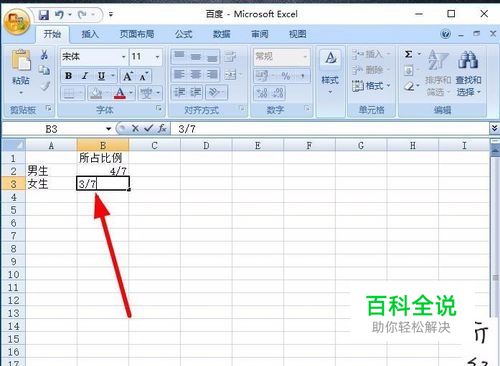500x366 pixels.
Task: Decrease indent button
Action: pos(180,92)
